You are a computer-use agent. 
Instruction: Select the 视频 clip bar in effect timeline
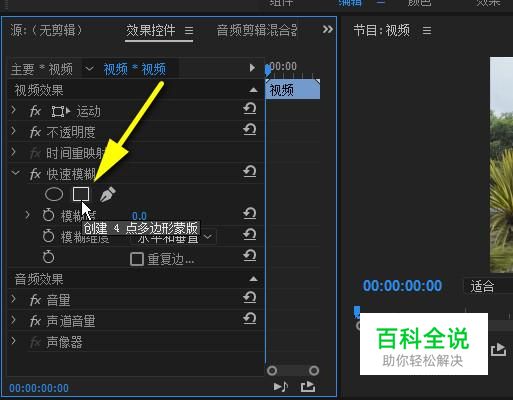click(293, 89)
